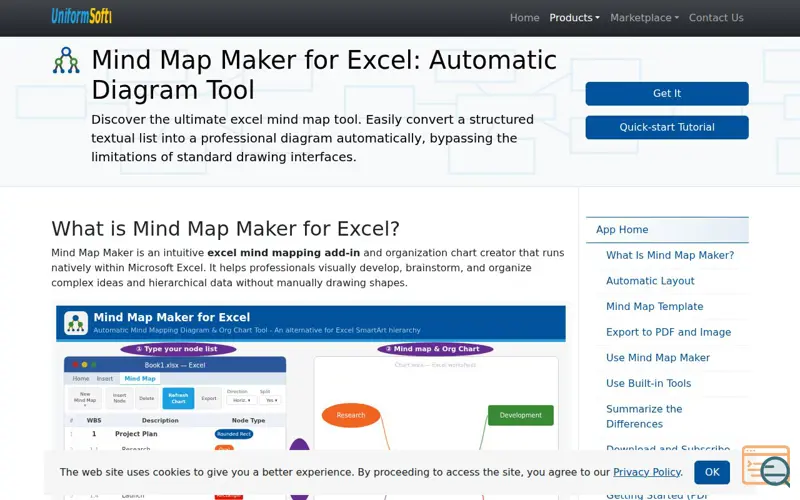The height and width of the screenshot is (500, 800).
Task: Click the orange Research node in the diagram
Action: click(351, 415)
